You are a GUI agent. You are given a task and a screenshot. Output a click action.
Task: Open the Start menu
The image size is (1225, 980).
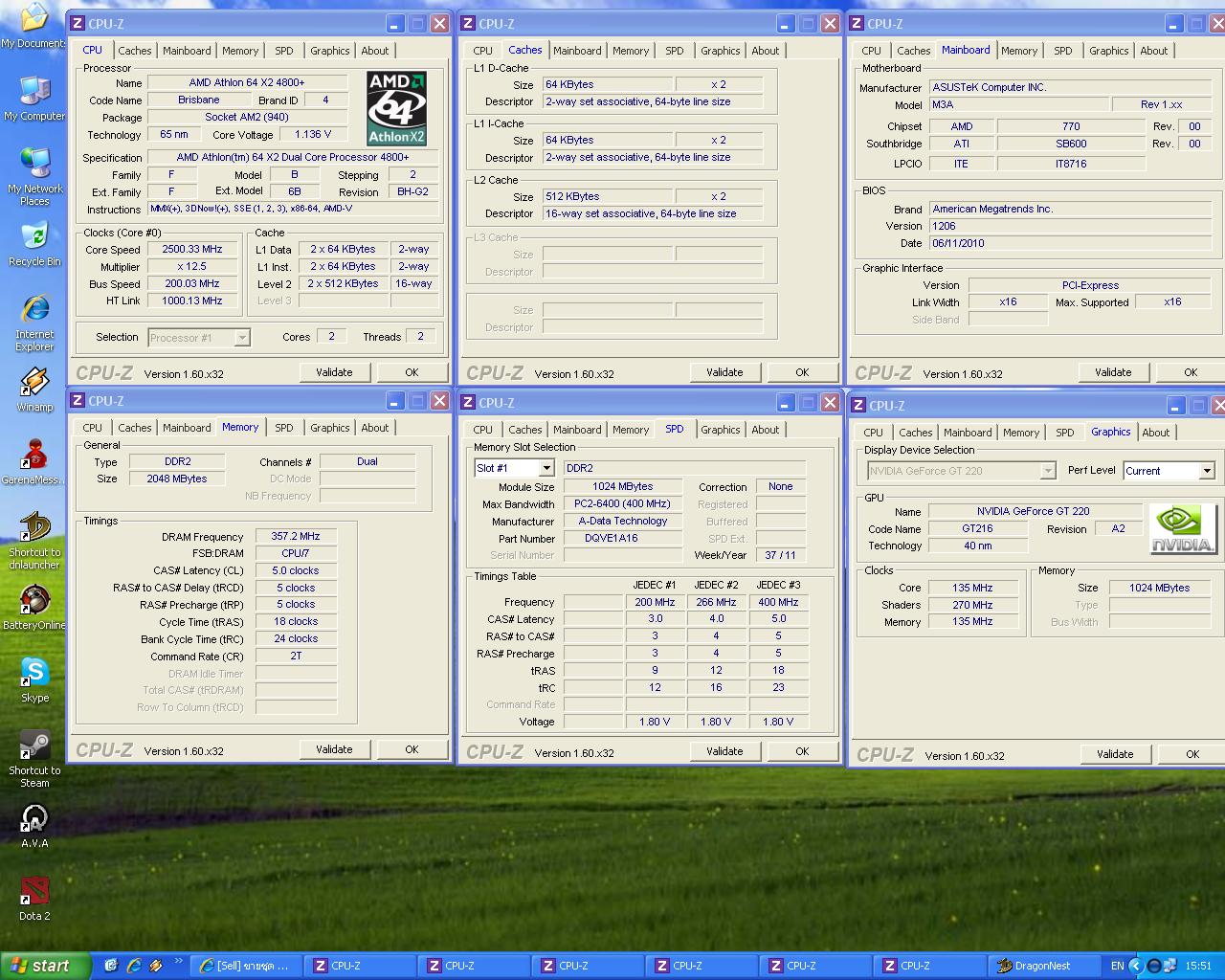(46, 966)
